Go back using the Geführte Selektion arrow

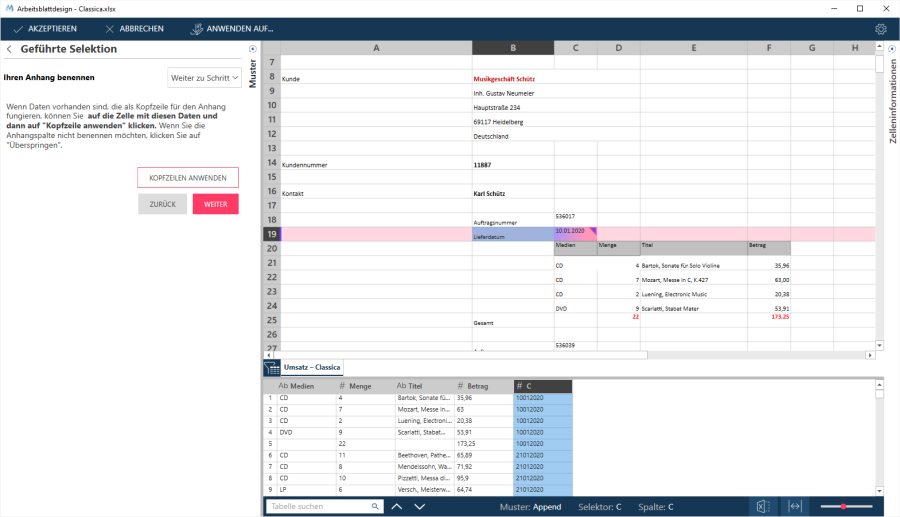tap(9, 49)
